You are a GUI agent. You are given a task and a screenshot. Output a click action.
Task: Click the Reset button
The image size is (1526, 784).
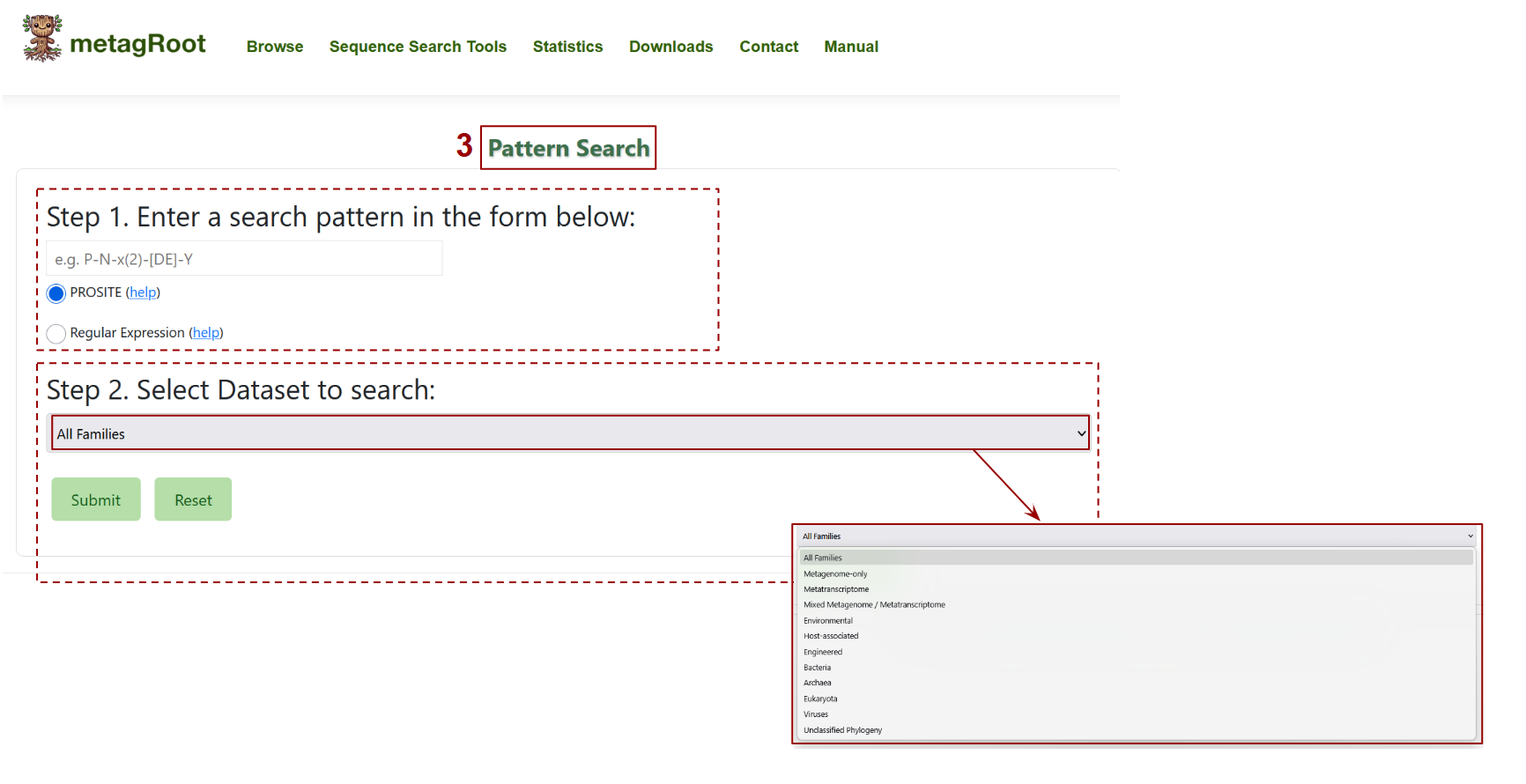(193, 499)
